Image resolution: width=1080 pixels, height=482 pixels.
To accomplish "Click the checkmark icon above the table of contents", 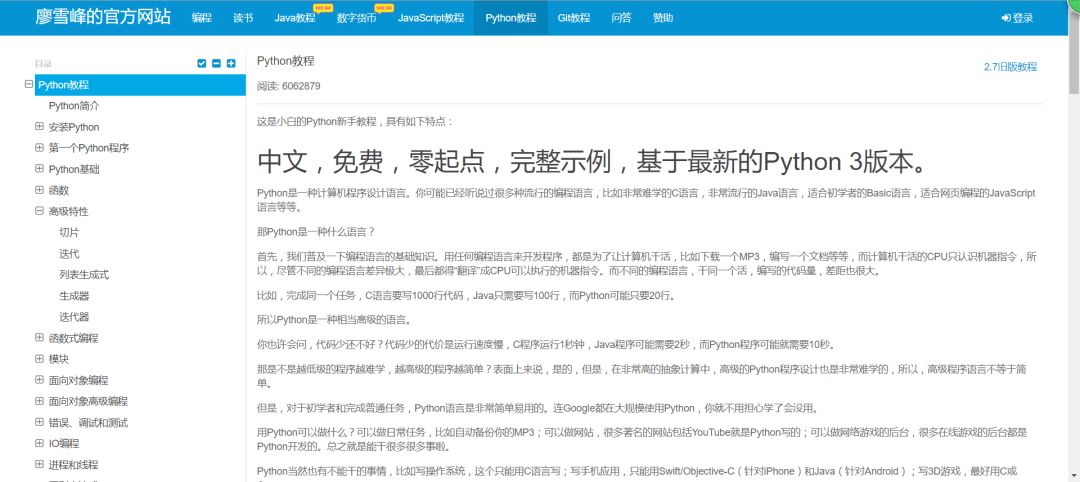I will point(202,63).
